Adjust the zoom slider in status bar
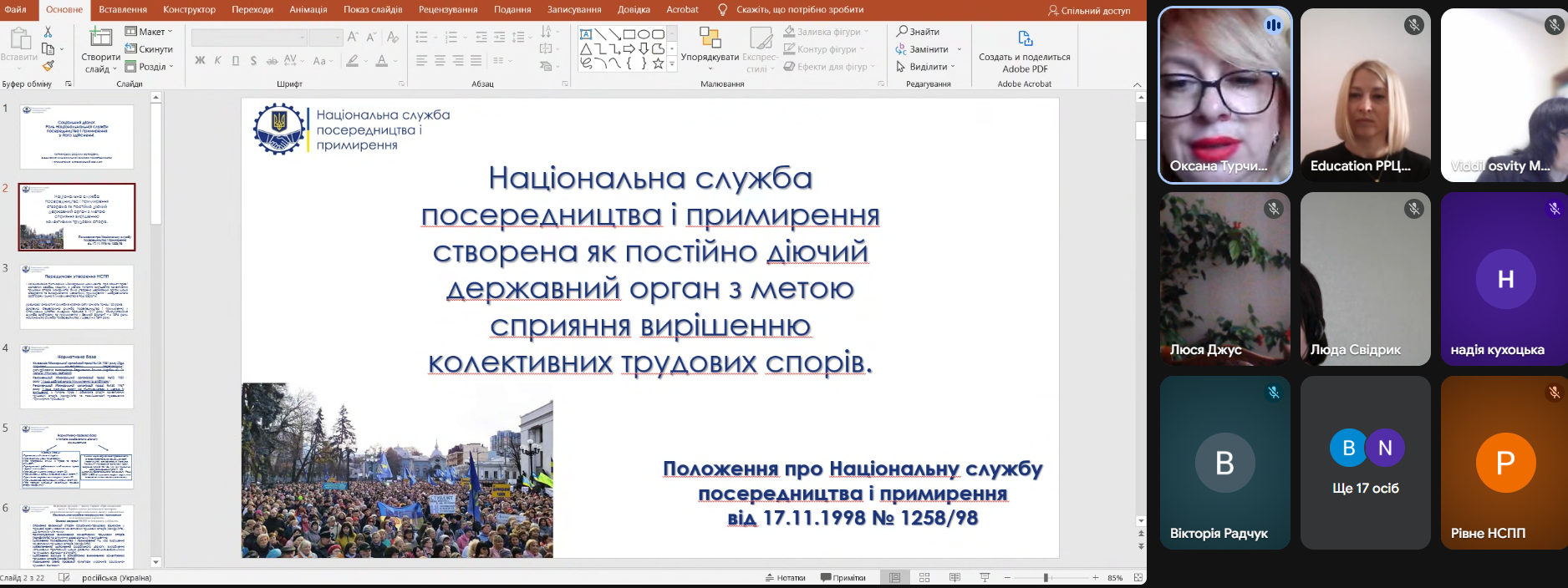 [1046, 578]
